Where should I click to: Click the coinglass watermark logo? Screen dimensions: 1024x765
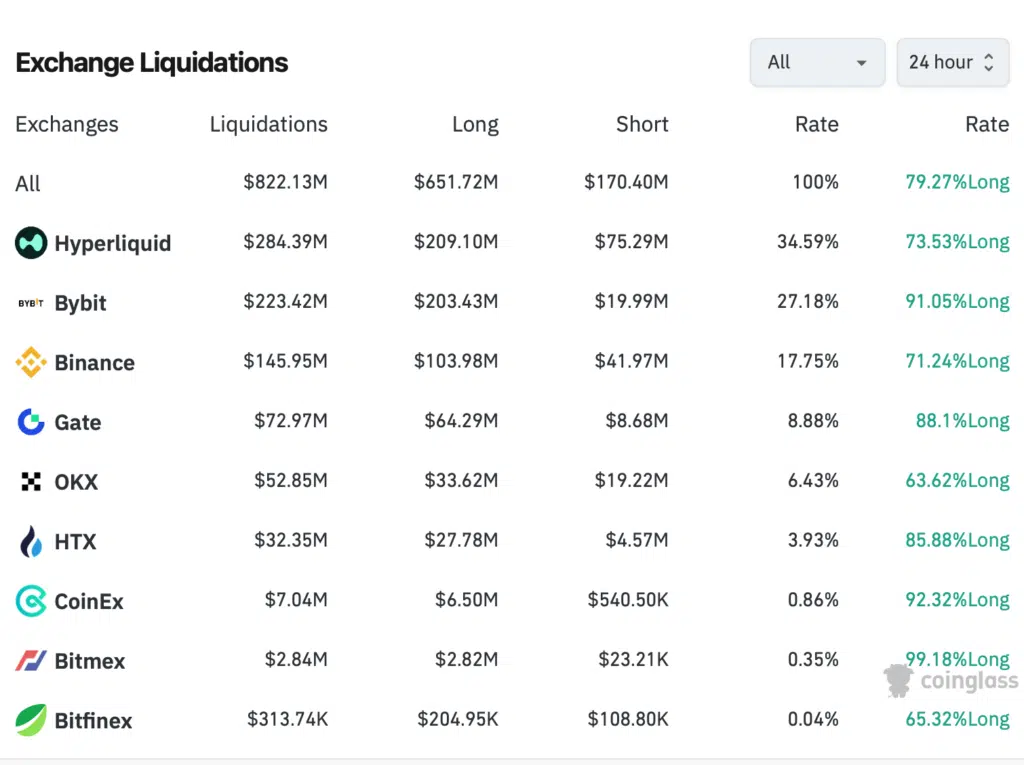click(x=951, y=681)
